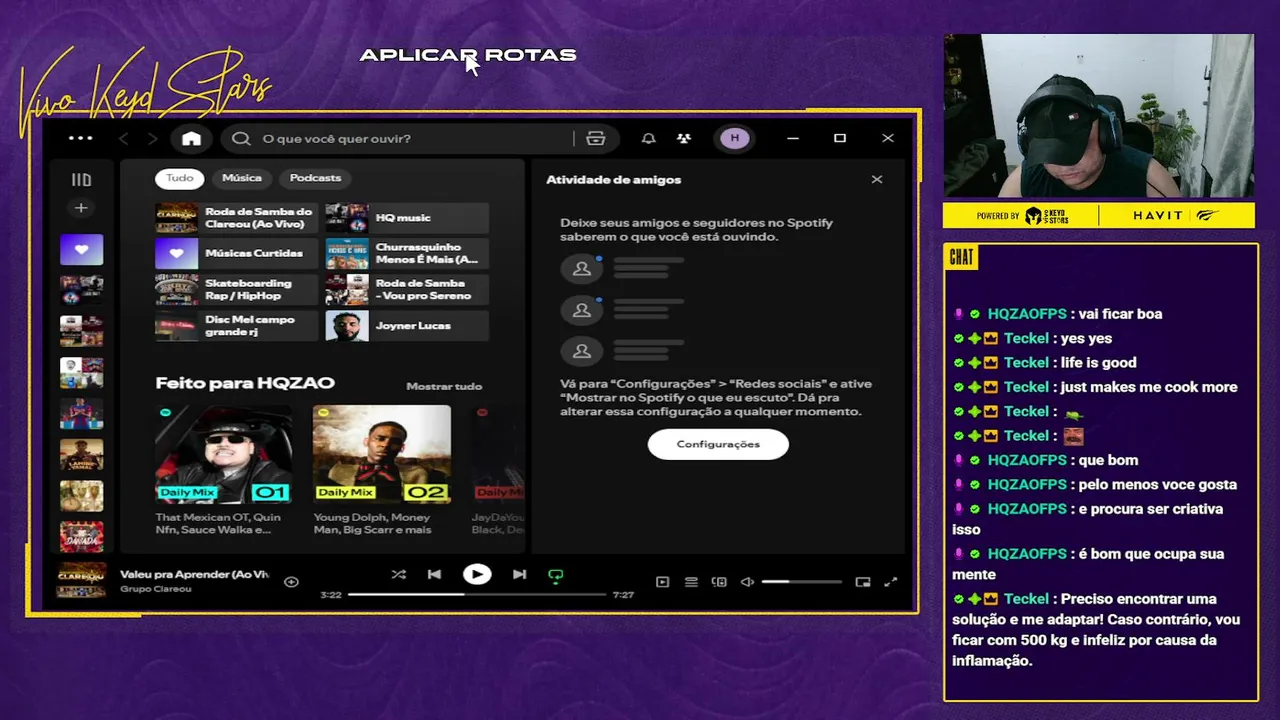Collapse Your Library icon in sidebar
This screenshot has width=1280, height=720.
tap(81, 180)
